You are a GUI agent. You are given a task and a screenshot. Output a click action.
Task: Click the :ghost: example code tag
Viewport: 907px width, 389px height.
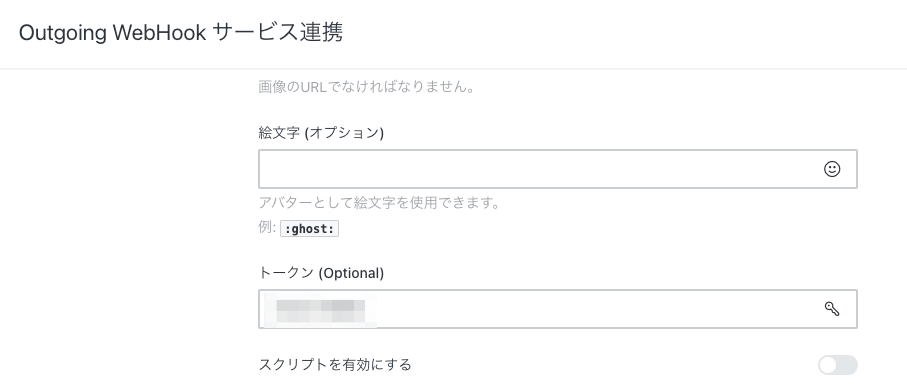click(309, 229)
